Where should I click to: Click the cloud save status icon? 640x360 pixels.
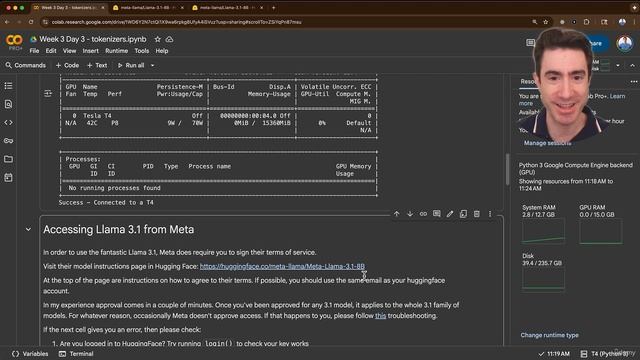tap(169, 39)
